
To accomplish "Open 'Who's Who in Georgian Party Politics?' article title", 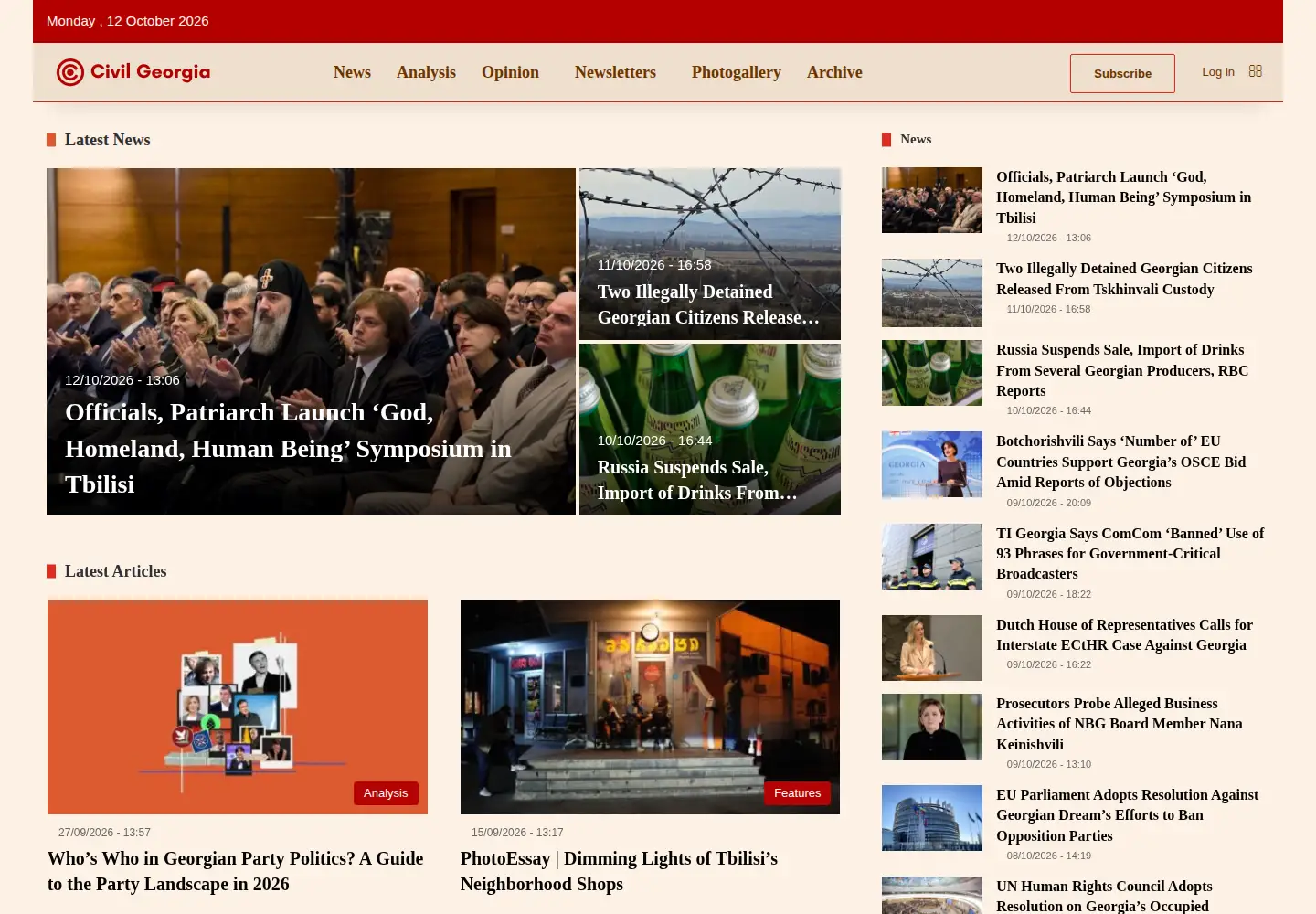I will click(x=236, y=871).
